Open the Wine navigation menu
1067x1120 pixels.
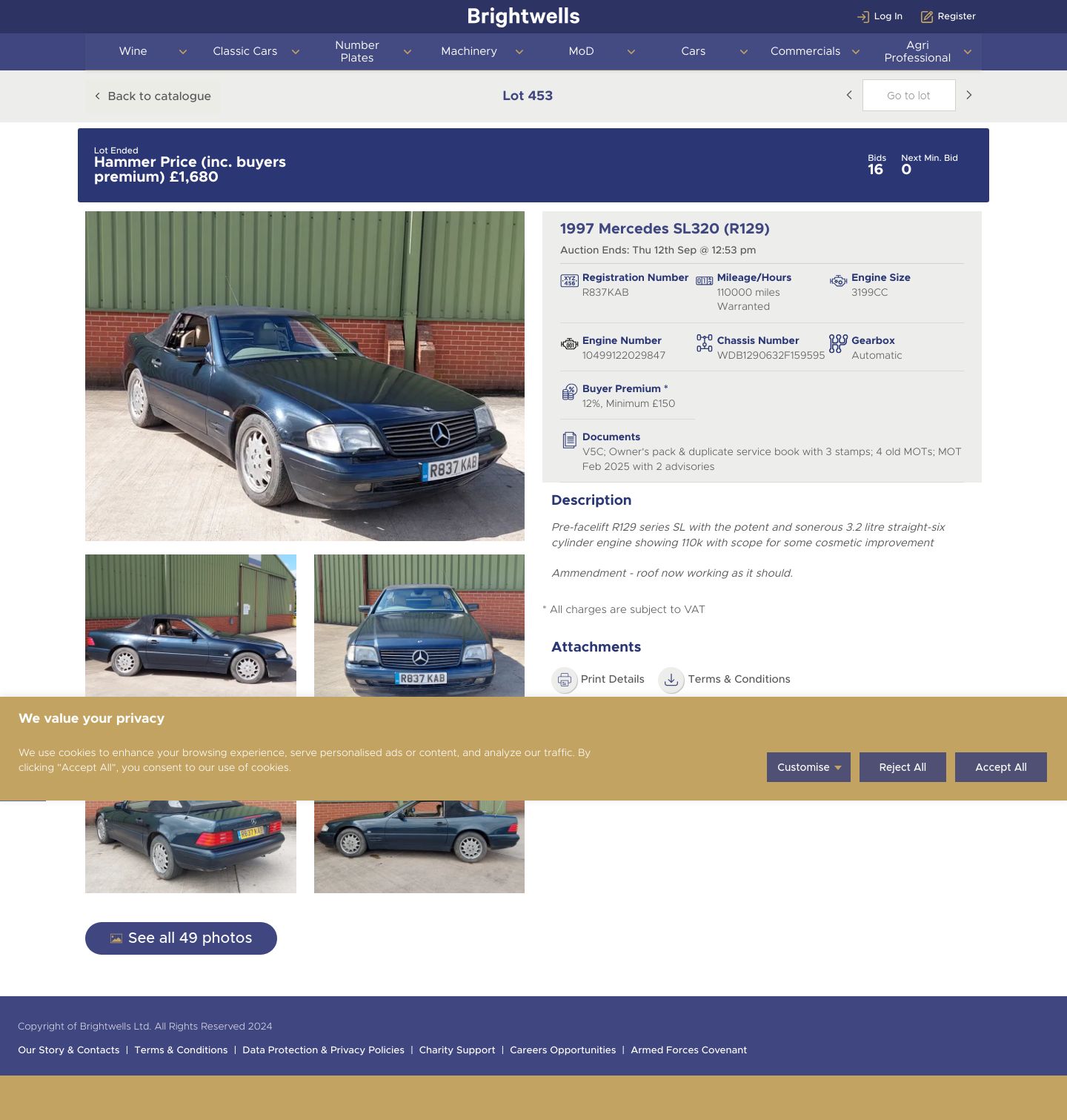[133, 51]
